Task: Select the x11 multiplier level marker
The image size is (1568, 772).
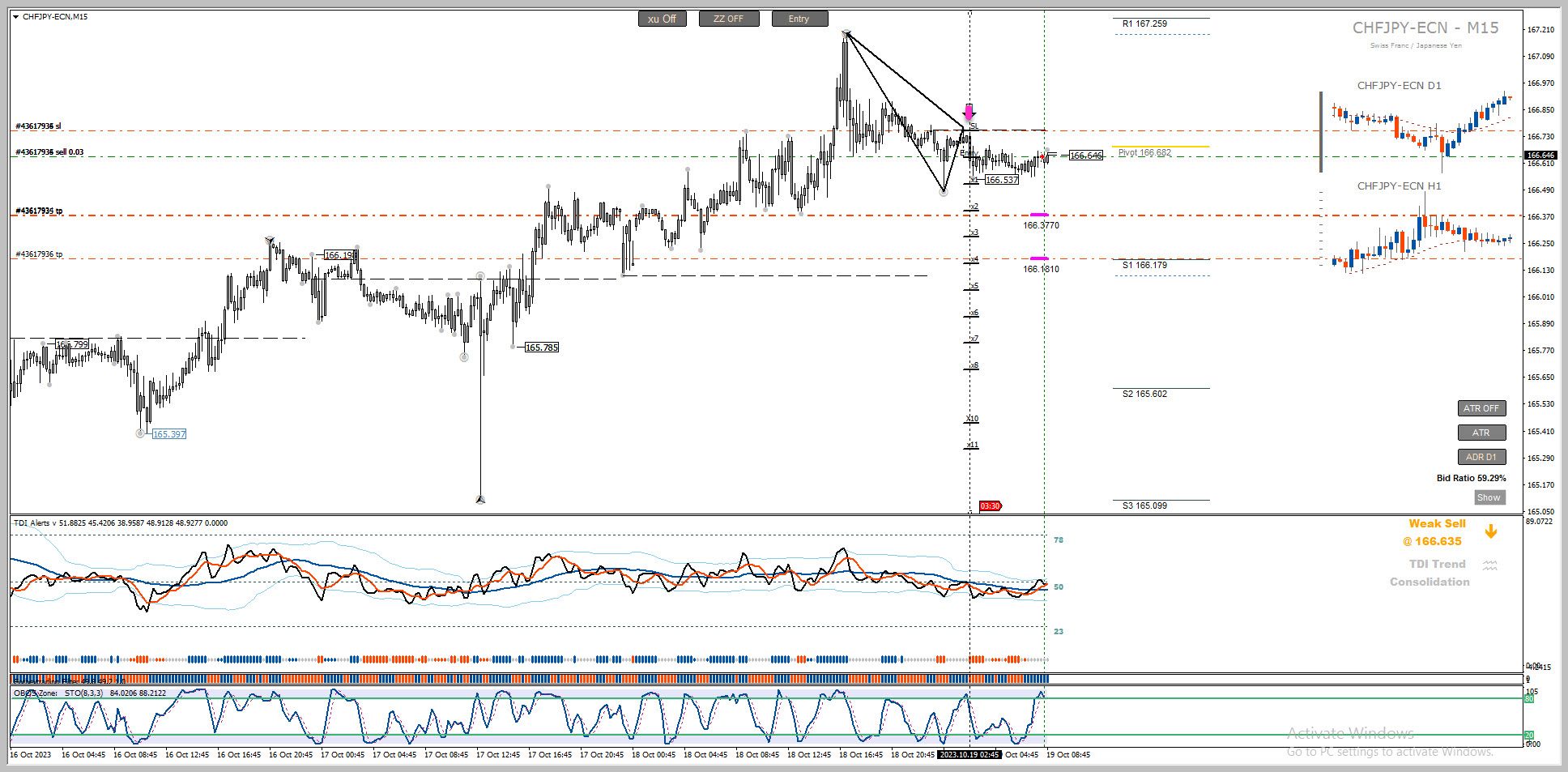Action: coord(972,445)
